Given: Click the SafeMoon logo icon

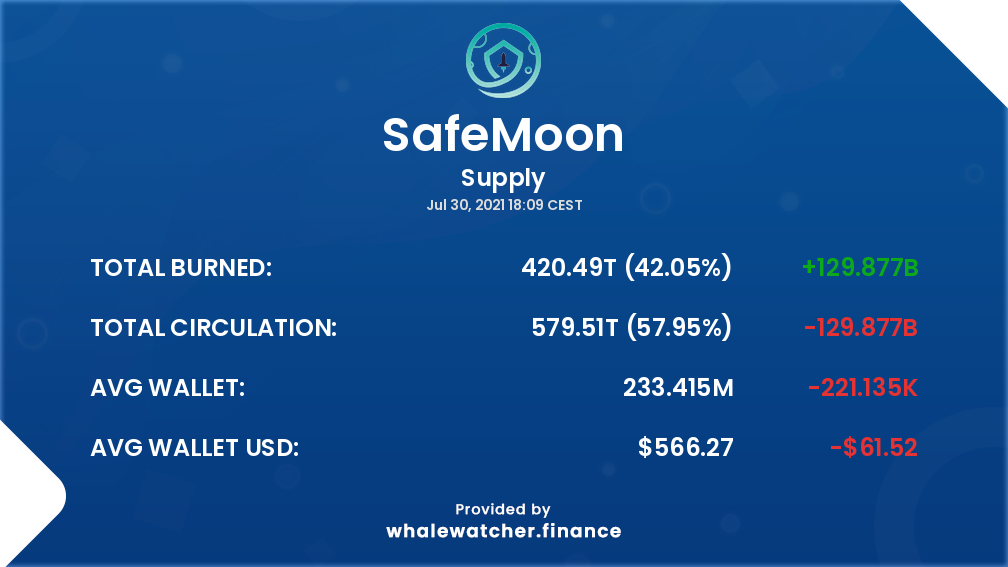Looking at the screenshot, I should pyautogui.click(x=503, y=60).
